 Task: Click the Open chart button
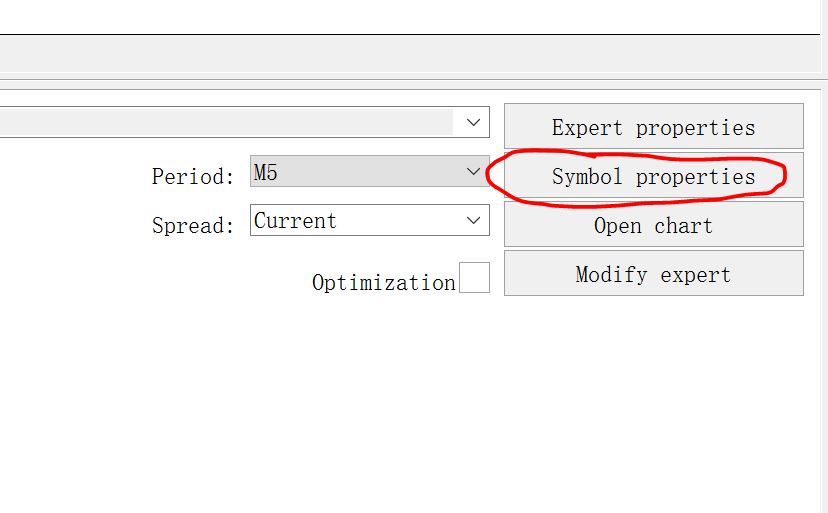coord(654,225)
